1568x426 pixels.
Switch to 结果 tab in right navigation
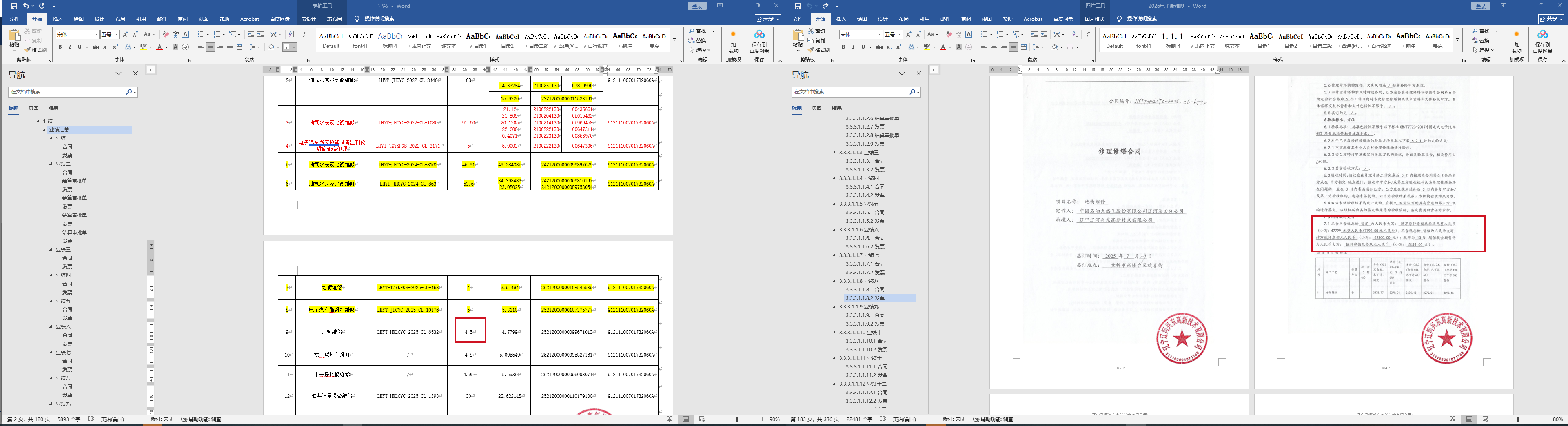pyautogui.click(x=837, y=108)
